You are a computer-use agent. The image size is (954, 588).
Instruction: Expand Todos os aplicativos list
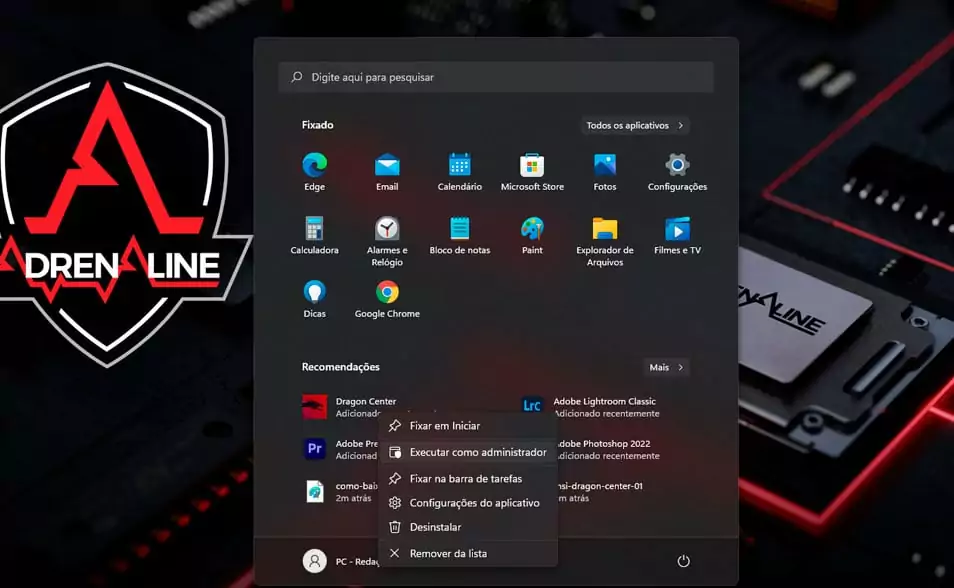[x=635, y=126]
